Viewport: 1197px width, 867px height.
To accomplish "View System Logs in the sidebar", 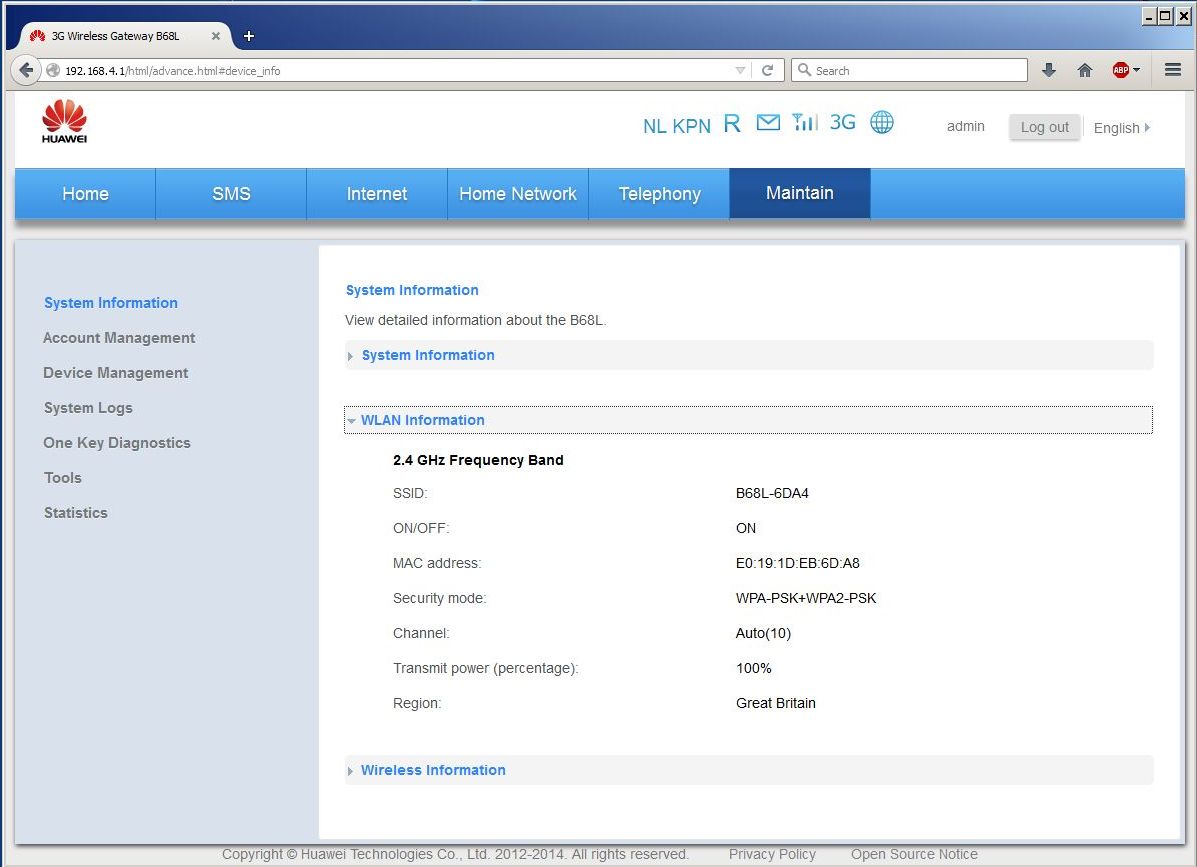I will (x=88, y=408).
